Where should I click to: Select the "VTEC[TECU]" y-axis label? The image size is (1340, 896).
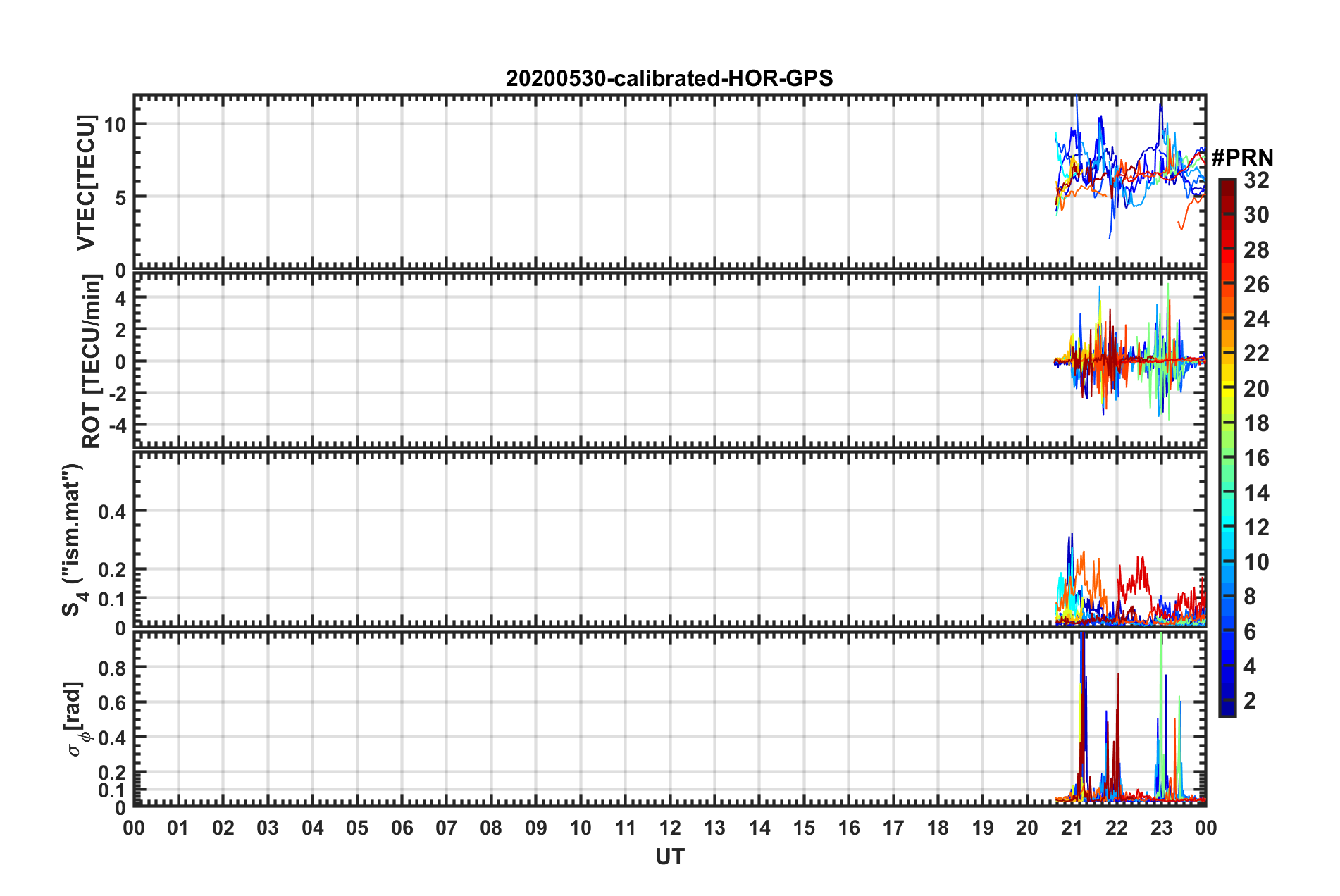(86, 182)
